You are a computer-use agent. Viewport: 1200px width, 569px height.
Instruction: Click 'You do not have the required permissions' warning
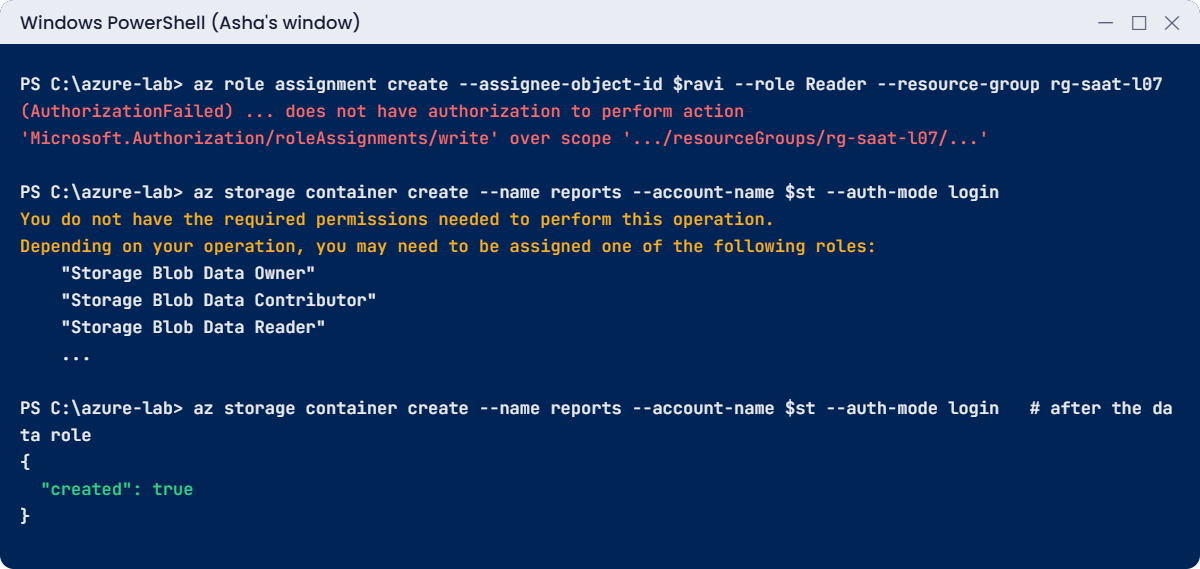click(x=397, y=219)
